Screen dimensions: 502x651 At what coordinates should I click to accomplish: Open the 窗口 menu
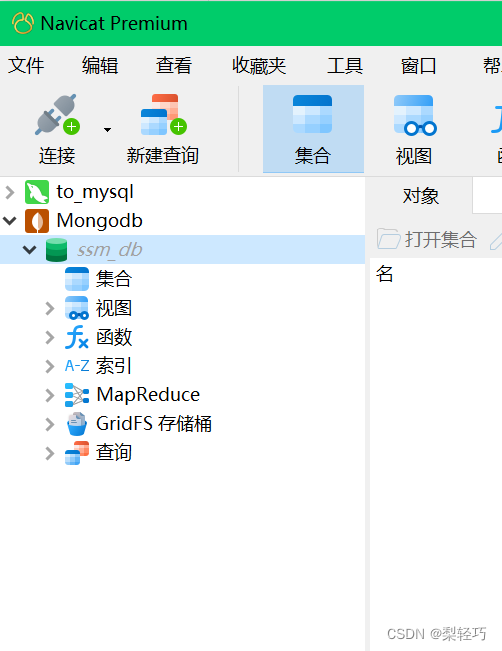click(419, 66)
